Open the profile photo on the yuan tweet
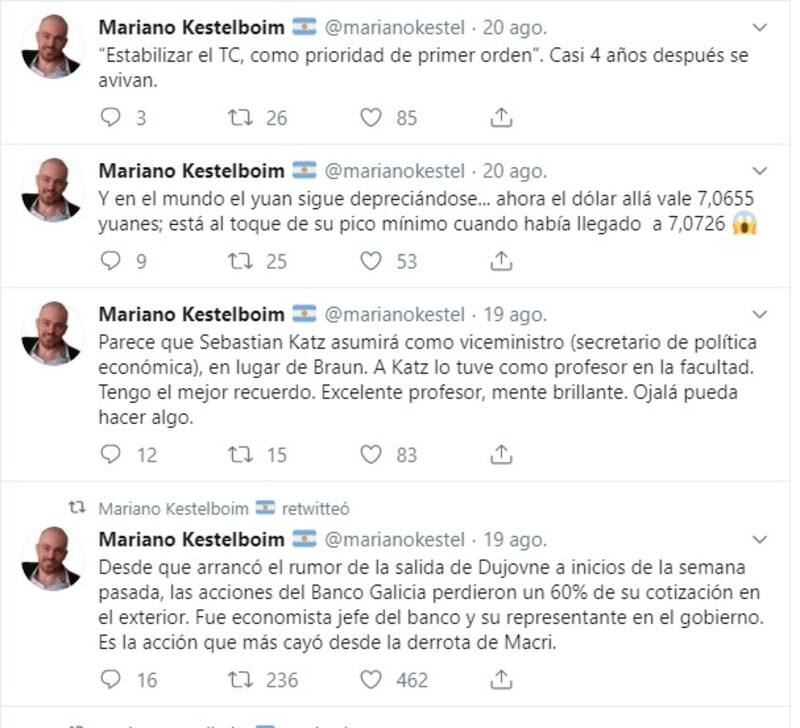Image resolution: width=800 pixels, height=728 pixels. point(52,190)
